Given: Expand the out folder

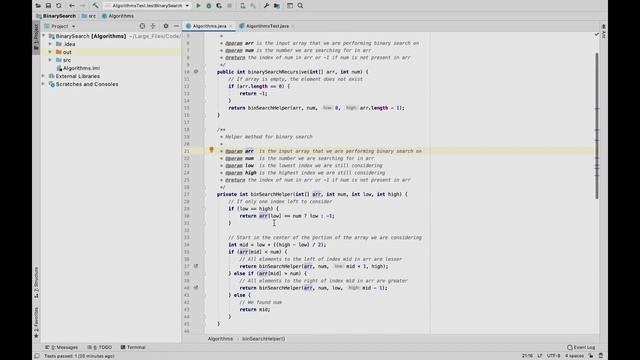Looking at the screenshot, I should coord(50,52).
